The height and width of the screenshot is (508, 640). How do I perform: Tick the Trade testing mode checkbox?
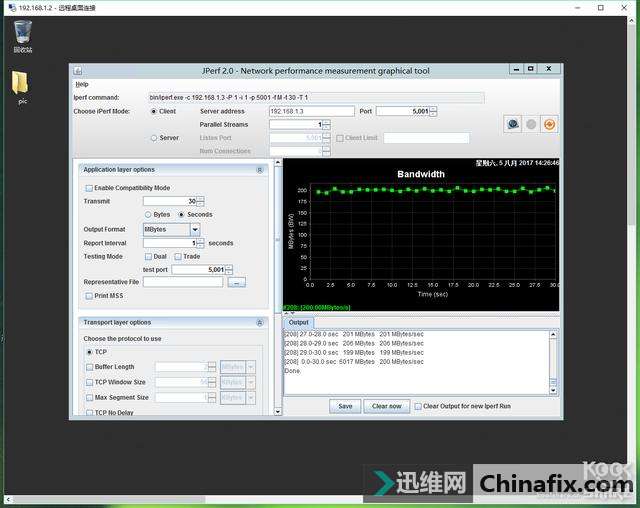[178, 257]
